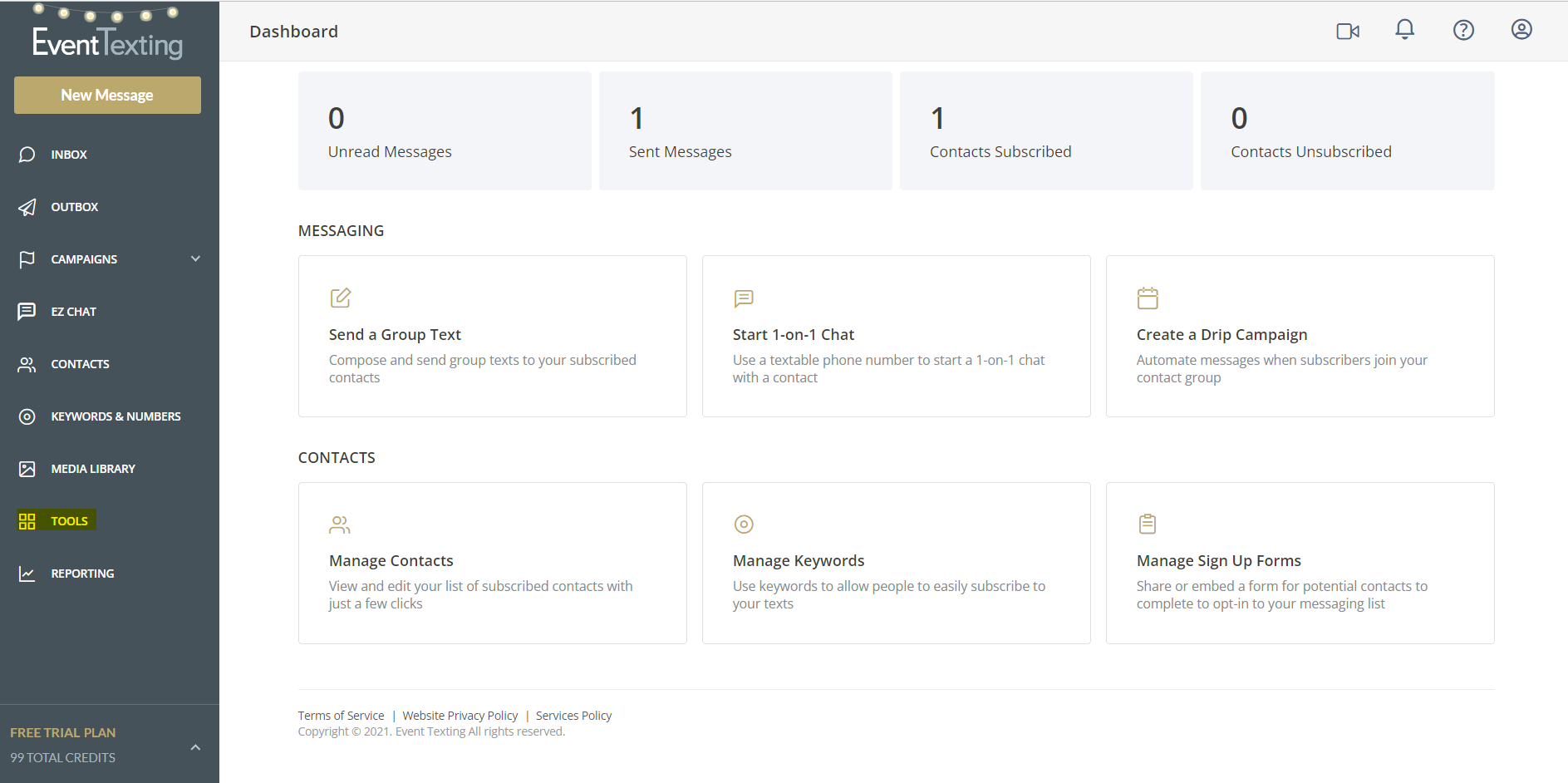The width and height of the screenshot is (1568, 783).
Task: Open Start 1-on-1 Chat title
Action: coord(794,334)
